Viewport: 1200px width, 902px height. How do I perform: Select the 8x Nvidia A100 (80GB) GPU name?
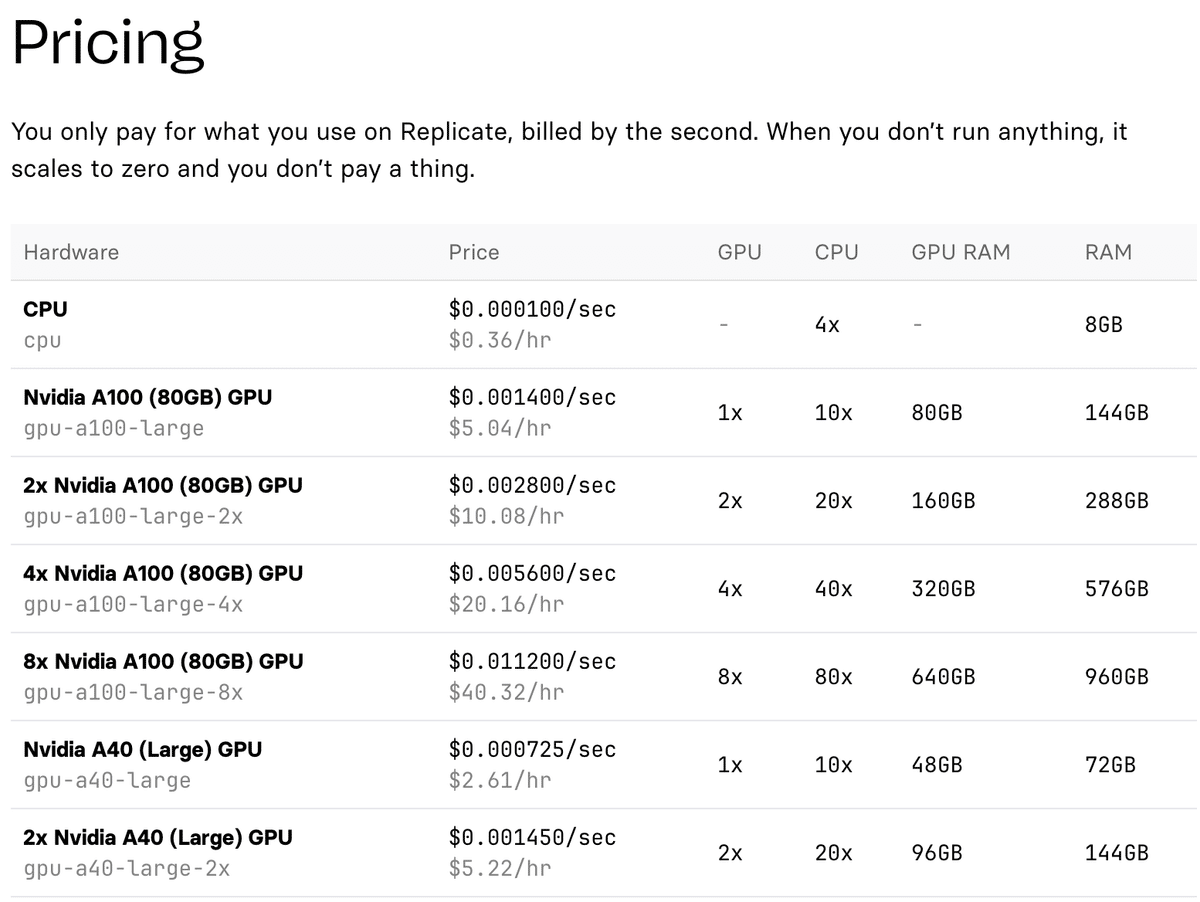[163, 661]
